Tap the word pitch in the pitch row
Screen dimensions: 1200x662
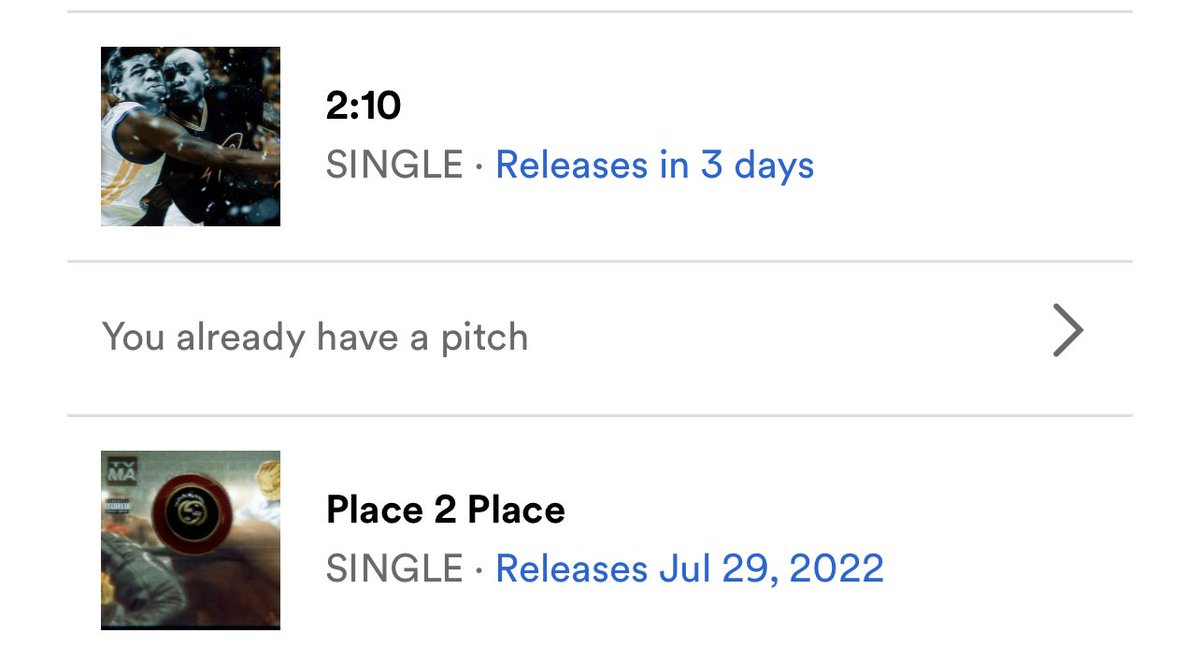(484, 339)
